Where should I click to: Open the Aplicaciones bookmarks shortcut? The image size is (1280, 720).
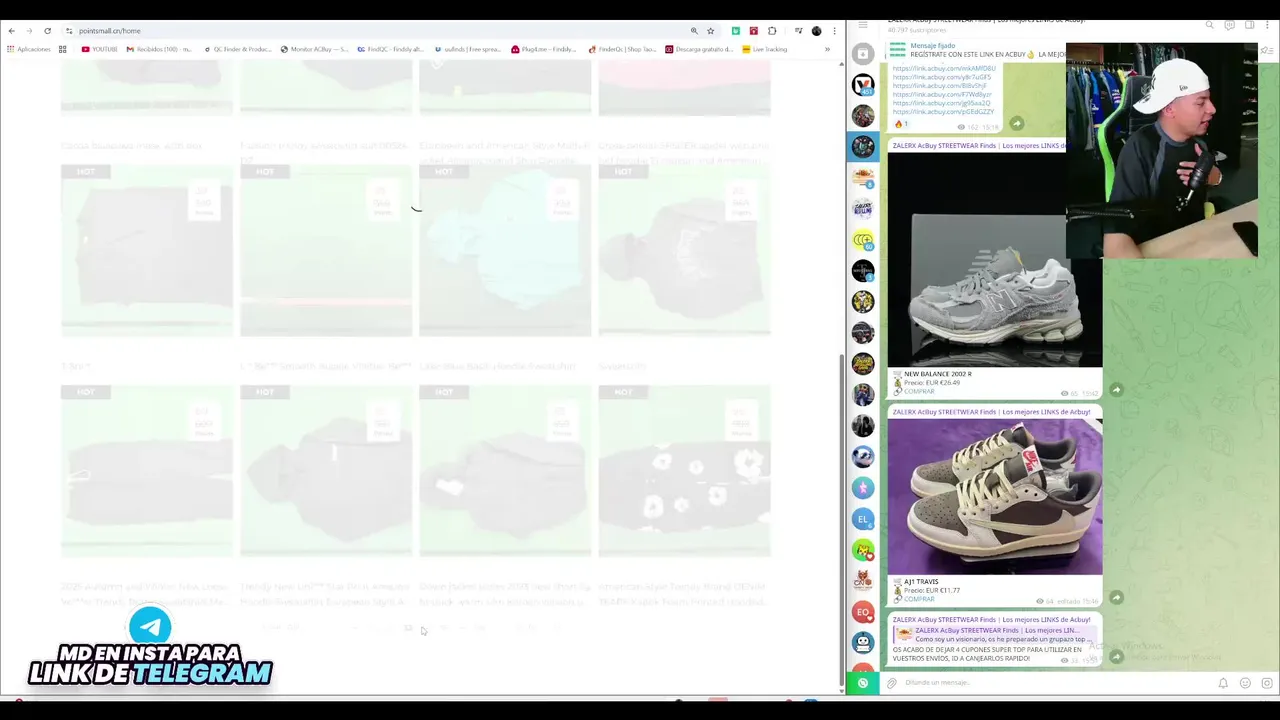coord(29,49)
